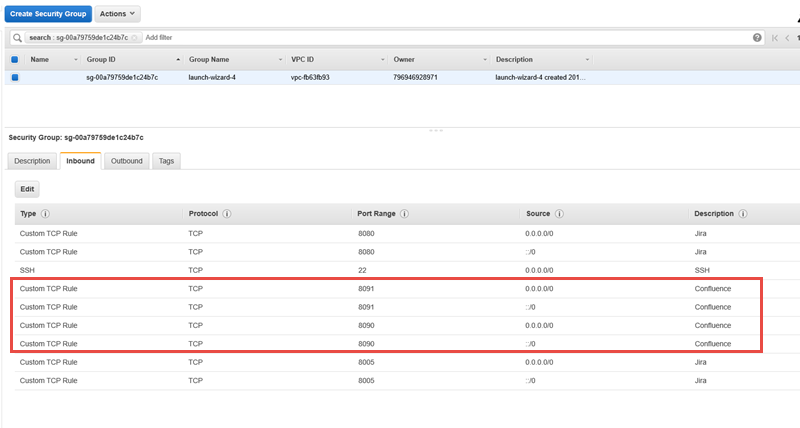Show info for Port Range column
800x428 pixels.
pyautogui.click(x=404, y=214)
